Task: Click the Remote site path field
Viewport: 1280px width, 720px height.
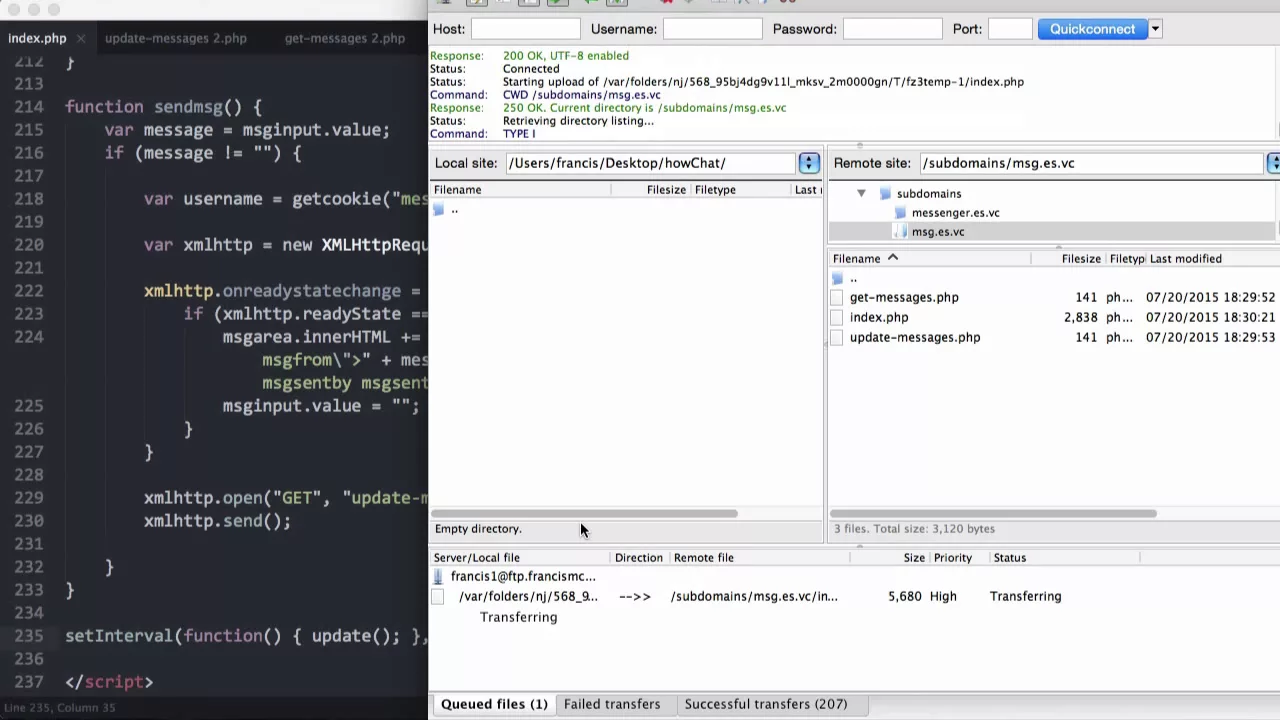Action: (x=1091, y=163)
